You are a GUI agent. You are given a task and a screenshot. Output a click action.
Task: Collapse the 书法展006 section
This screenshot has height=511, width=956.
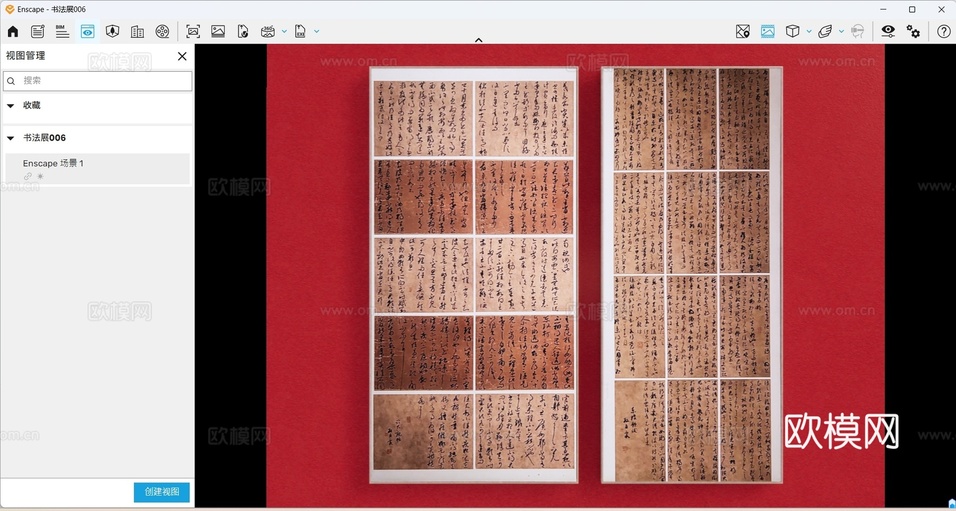(10, 138)
